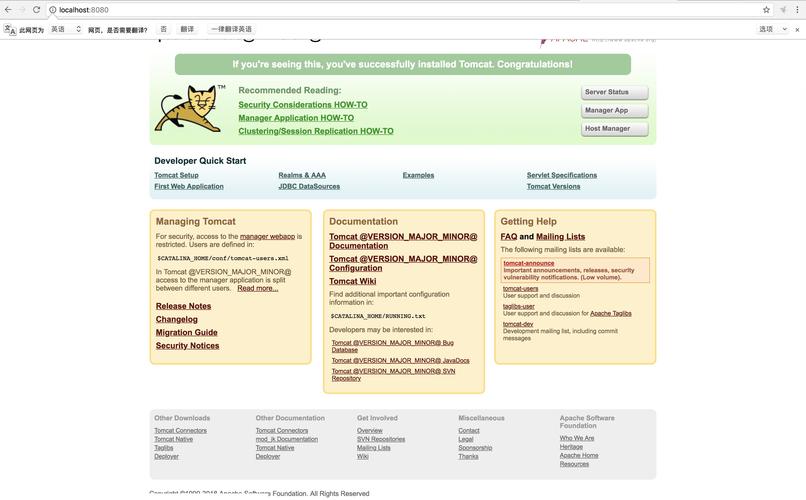Click the browser back arrow

point(8,10)
